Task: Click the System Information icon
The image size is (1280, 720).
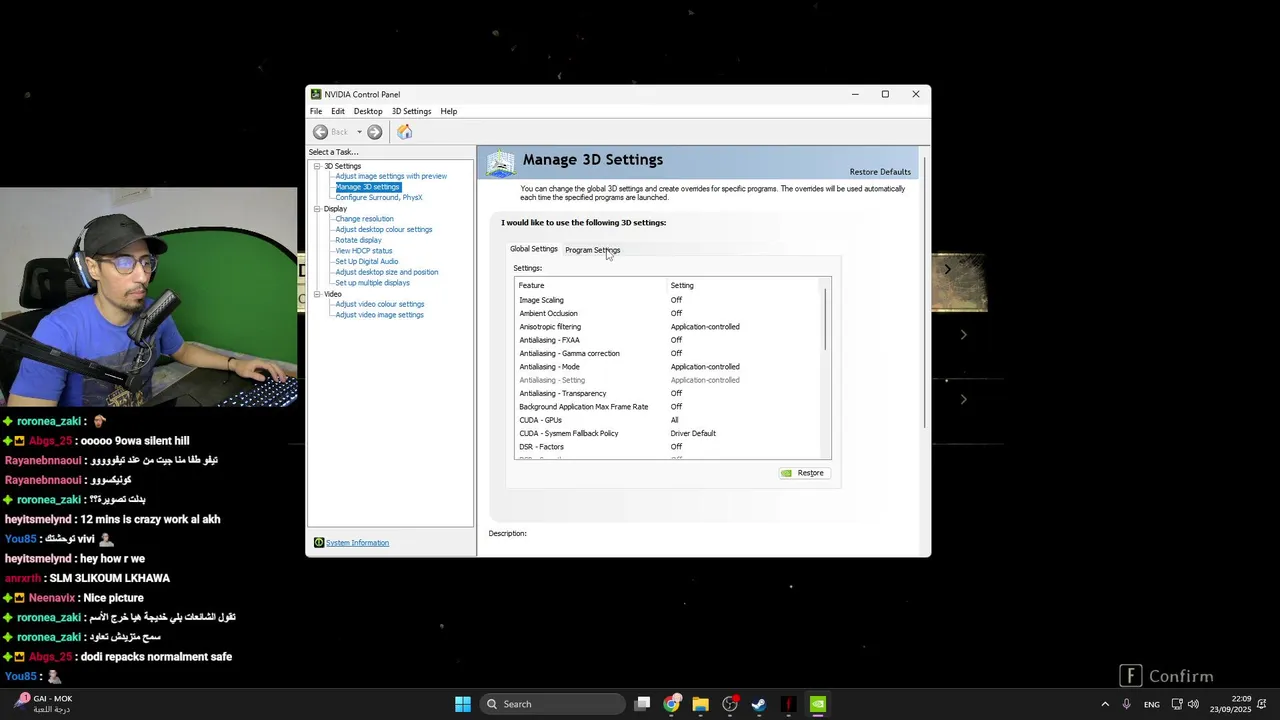Action: [319, 543]
